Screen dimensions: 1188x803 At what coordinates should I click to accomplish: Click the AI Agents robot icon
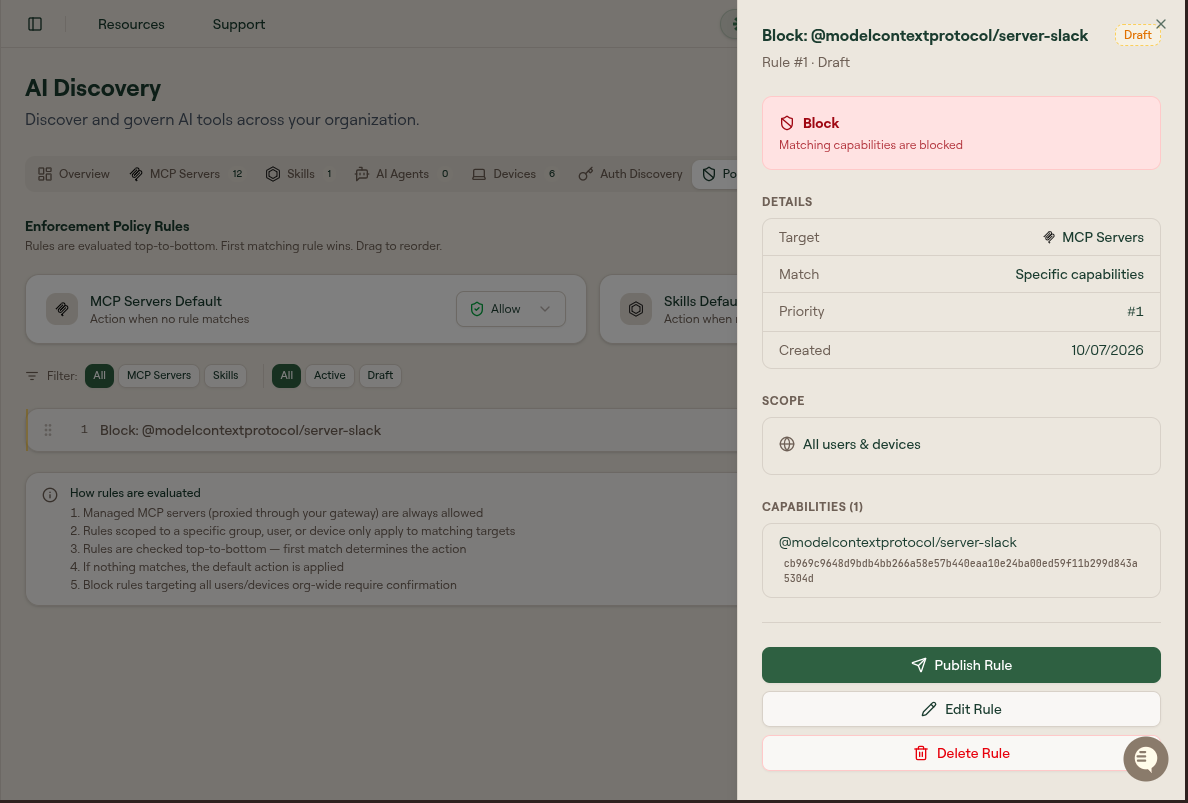(362, 174)
